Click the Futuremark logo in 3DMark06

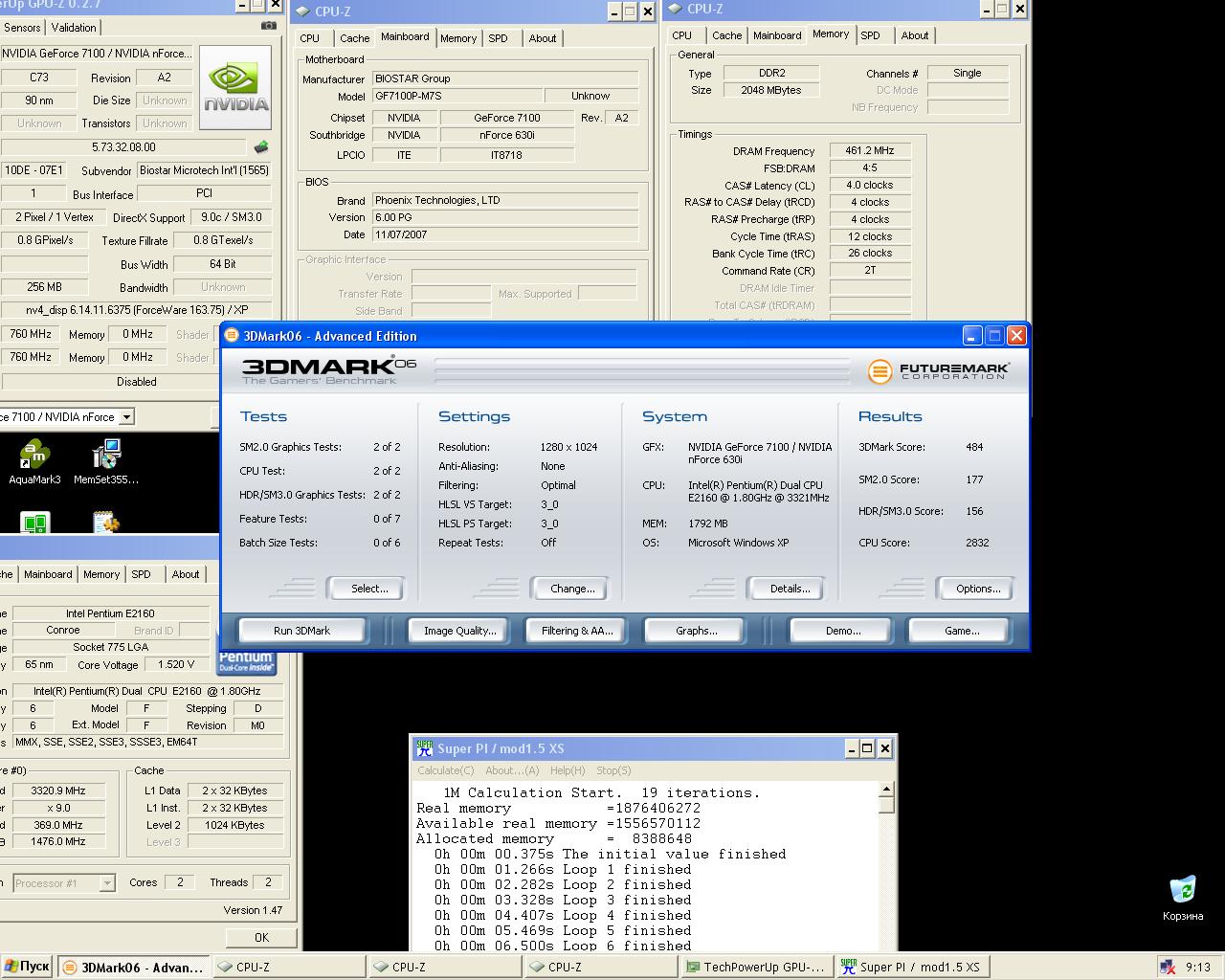click(x=938, y=371)
